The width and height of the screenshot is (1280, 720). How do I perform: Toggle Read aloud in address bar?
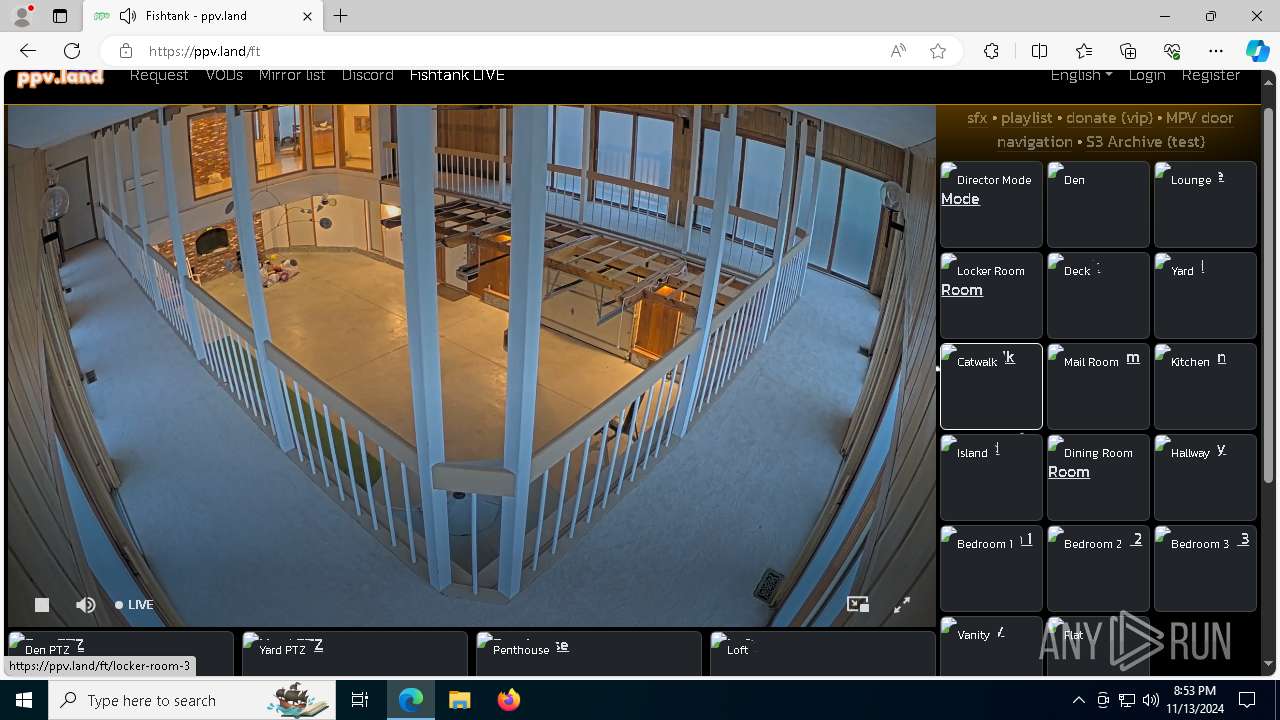coord(898,51)
